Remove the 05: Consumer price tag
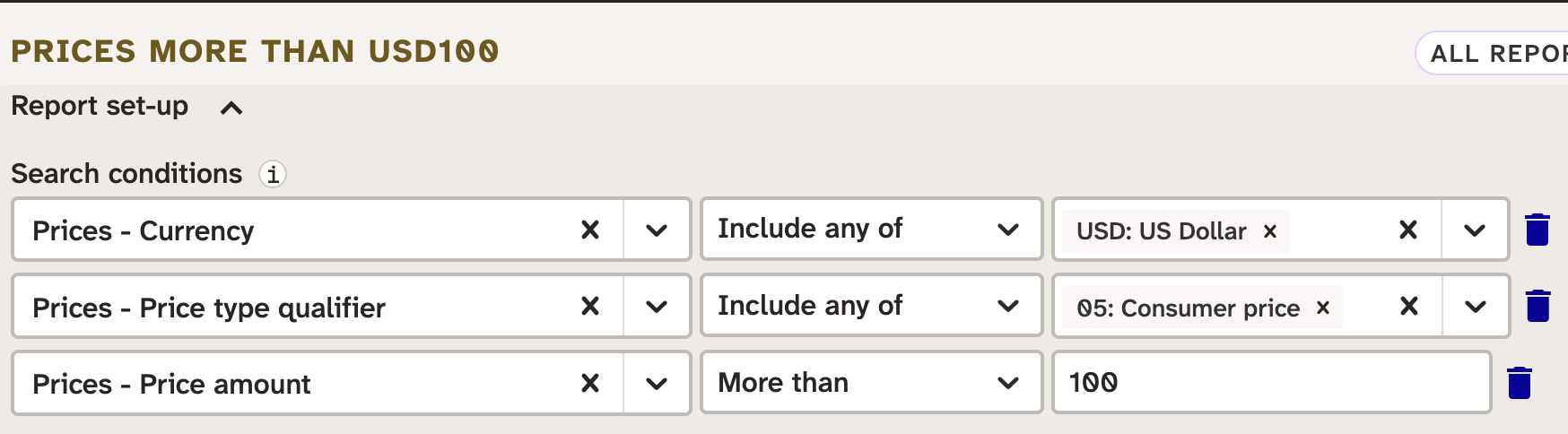1568x434 pixels. point(1322,308)
